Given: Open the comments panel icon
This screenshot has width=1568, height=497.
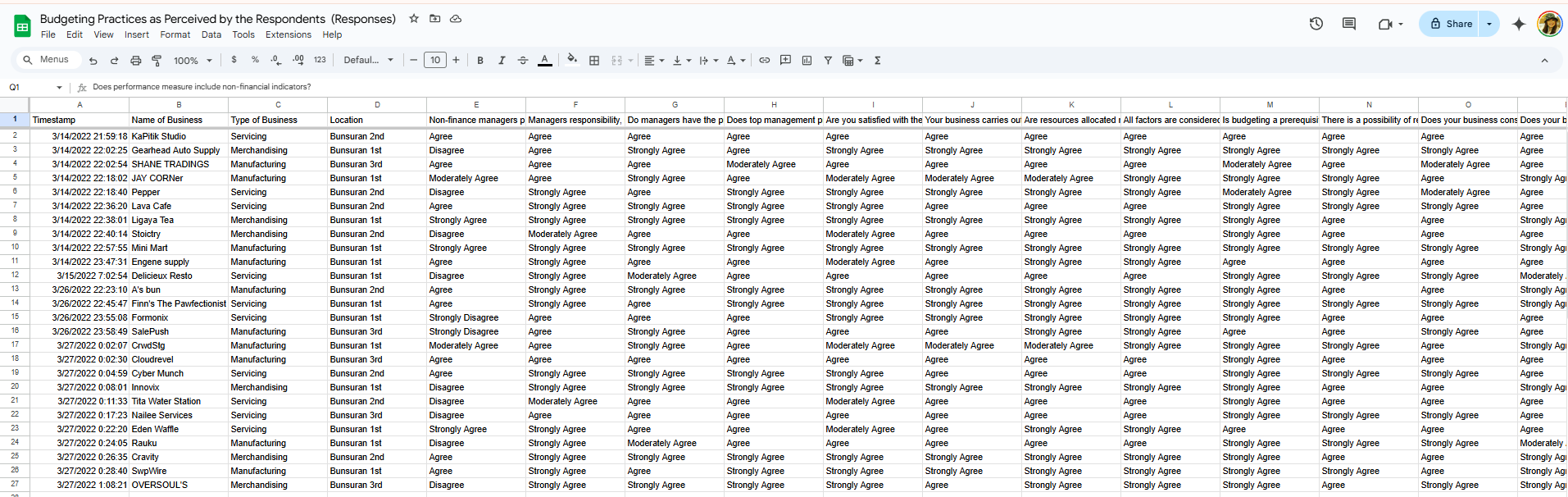Looking at the screenshot, I should (1349, 24).
